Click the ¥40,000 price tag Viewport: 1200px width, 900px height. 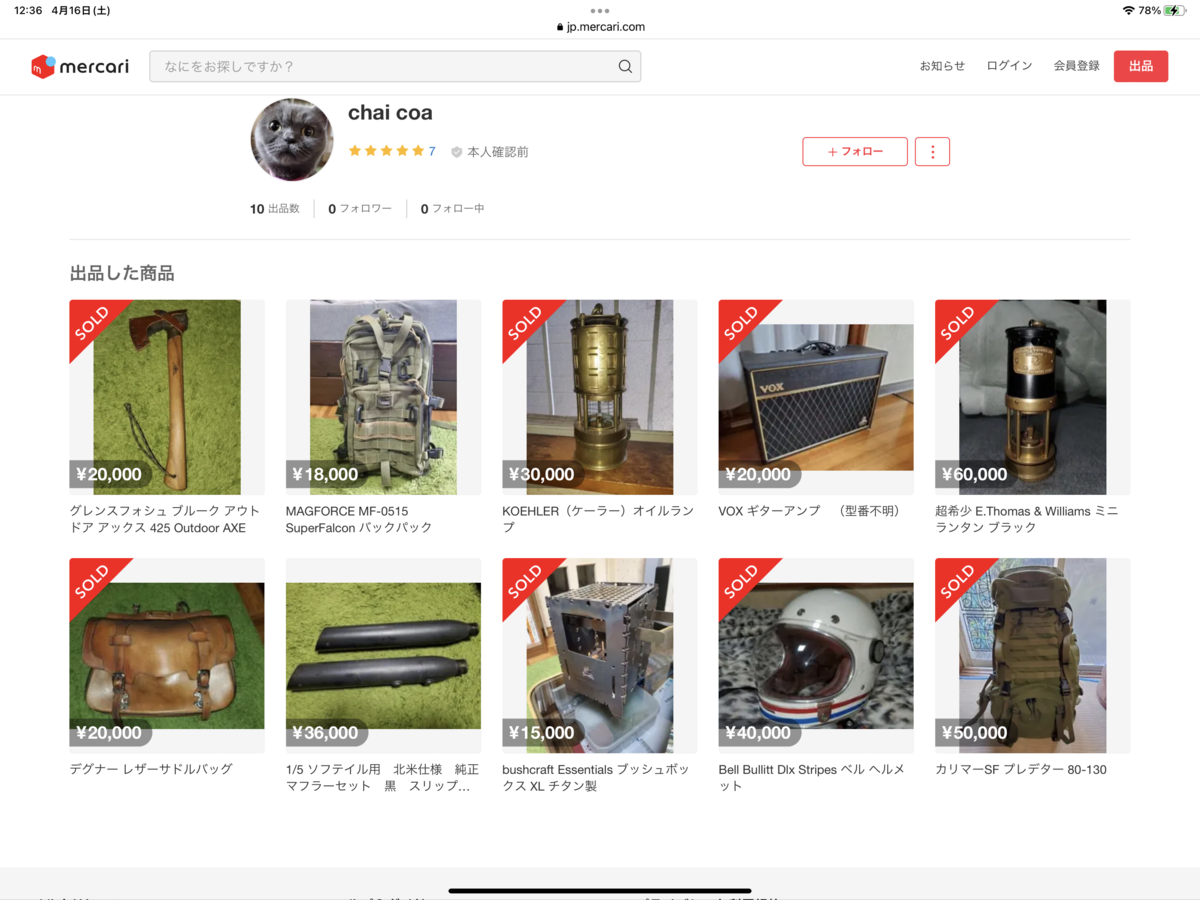tap(759, 733)
